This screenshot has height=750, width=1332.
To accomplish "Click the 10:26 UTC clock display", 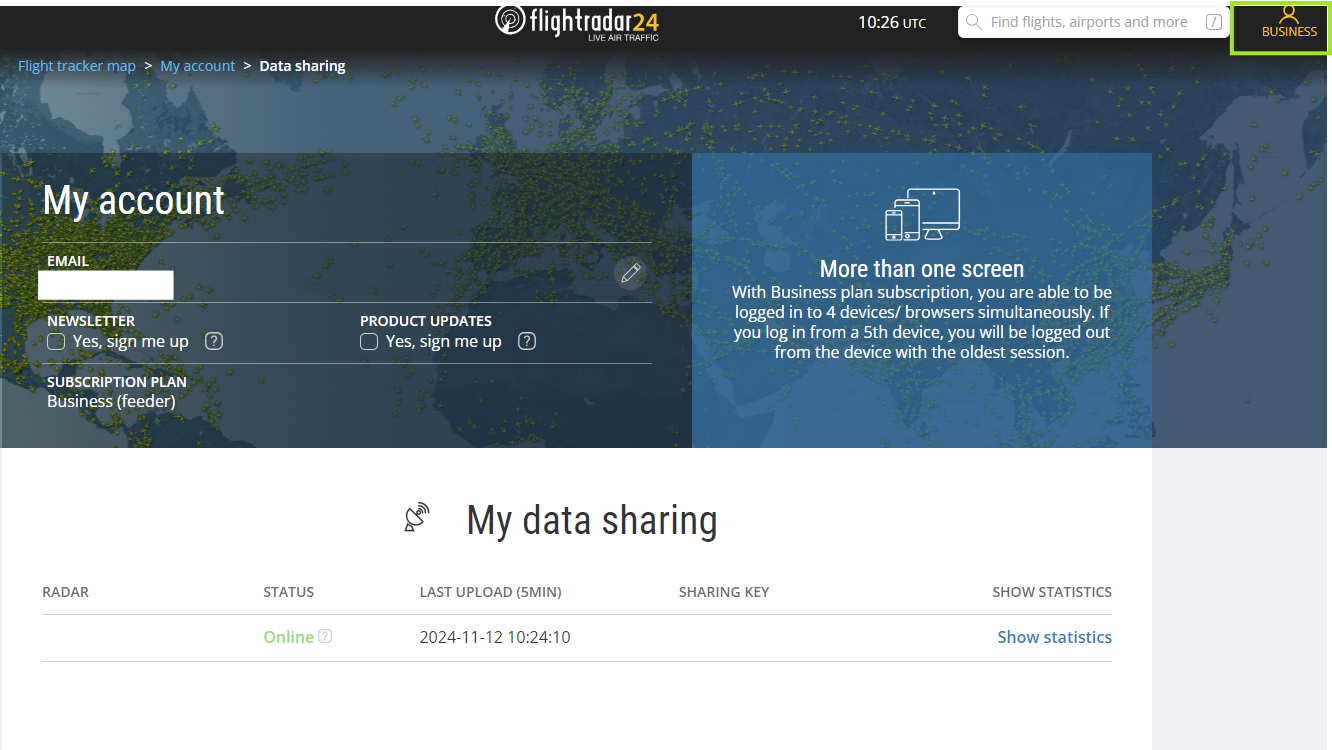I will [x=891, y=22].
